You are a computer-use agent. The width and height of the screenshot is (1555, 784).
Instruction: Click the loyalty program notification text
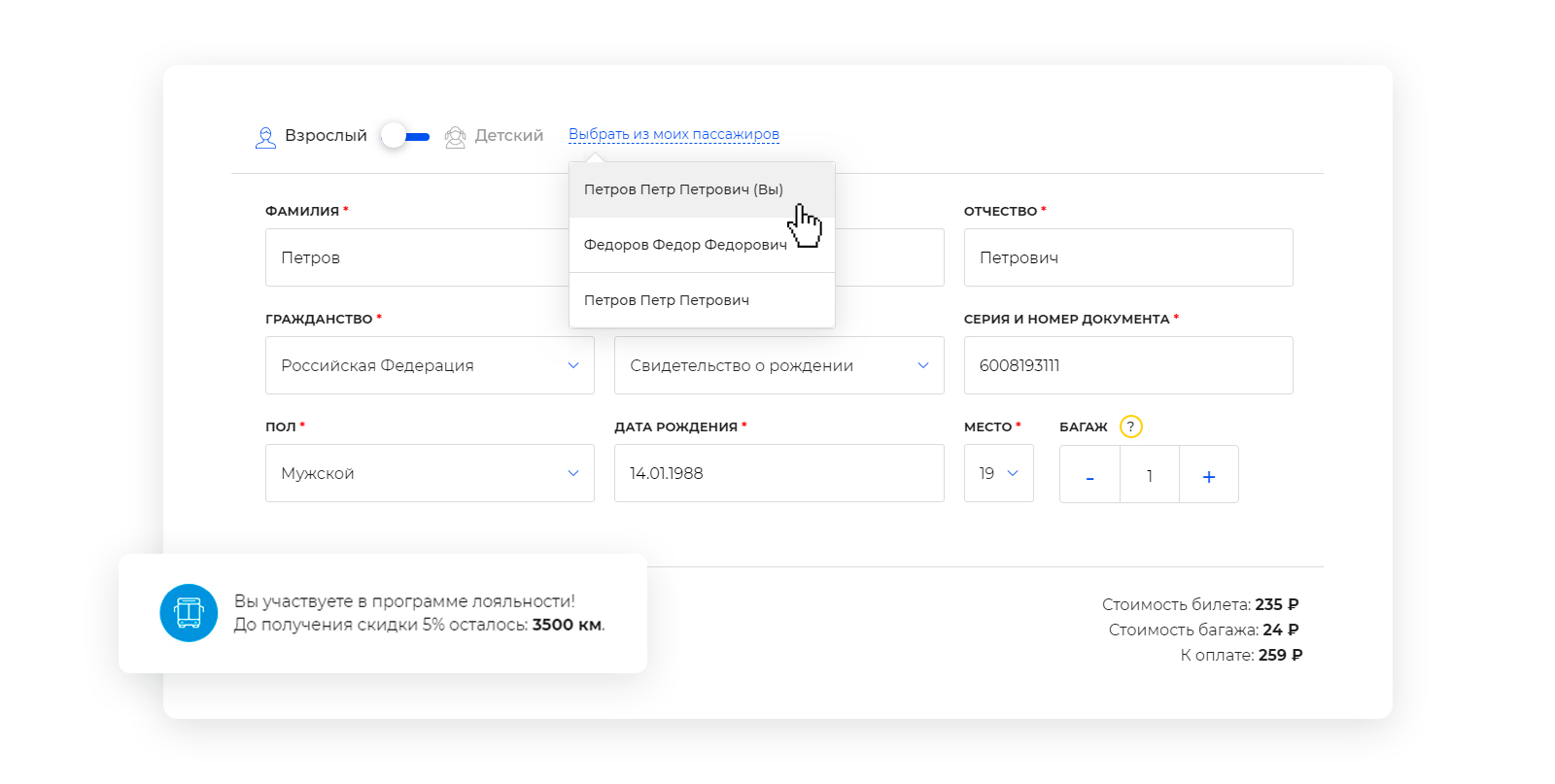(x=419, y=613)
